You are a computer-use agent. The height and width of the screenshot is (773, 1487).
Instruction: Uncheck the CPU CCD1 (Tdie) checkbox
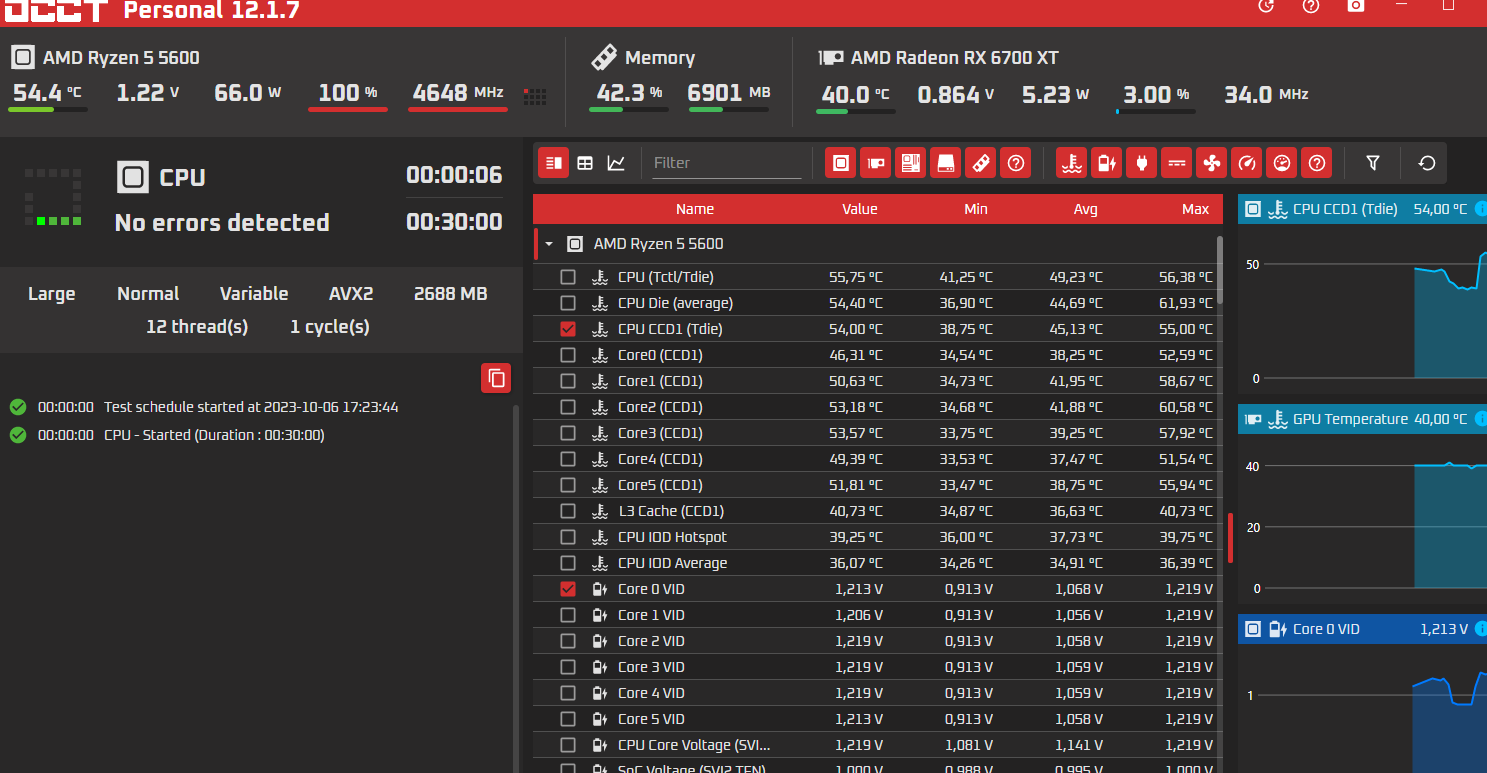[x=568, y=329]
